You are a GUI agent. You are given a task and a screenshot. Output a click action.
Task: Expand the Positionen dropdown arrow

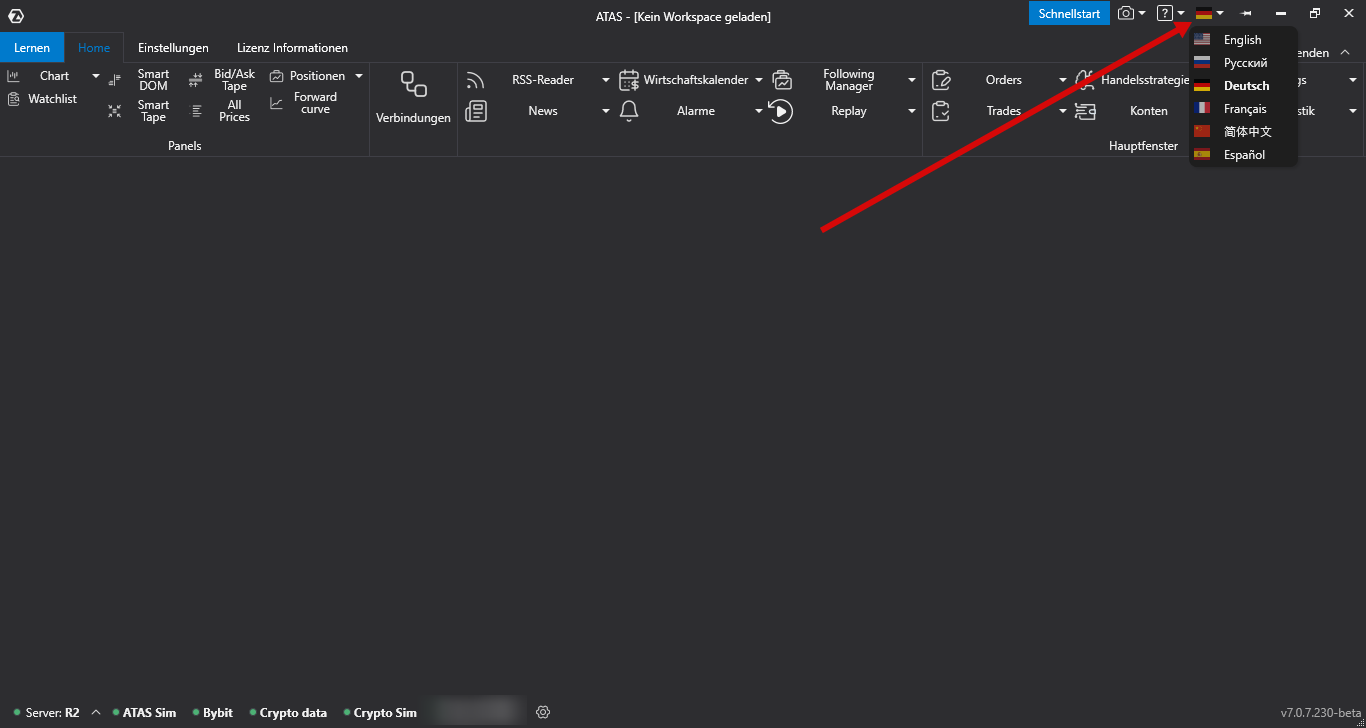coord(359,76)
